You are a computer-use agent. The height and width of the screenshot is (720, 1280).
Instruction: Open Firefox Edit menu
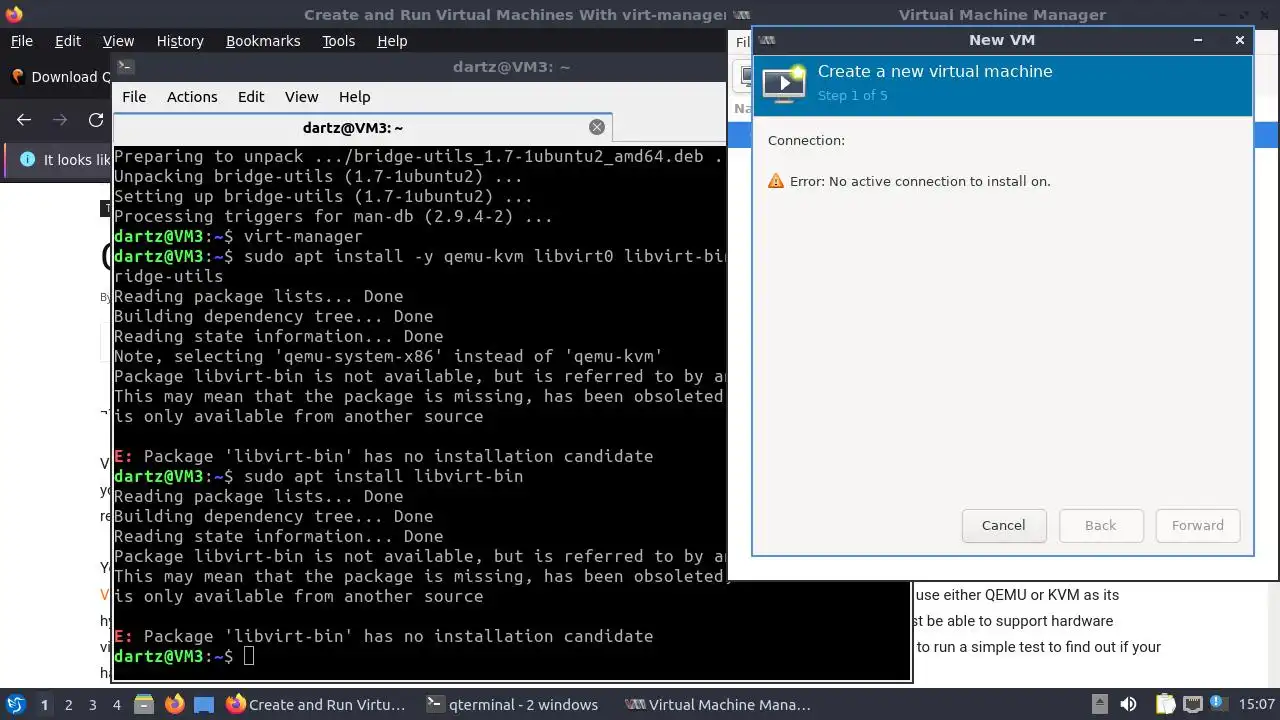click(68, 41)
